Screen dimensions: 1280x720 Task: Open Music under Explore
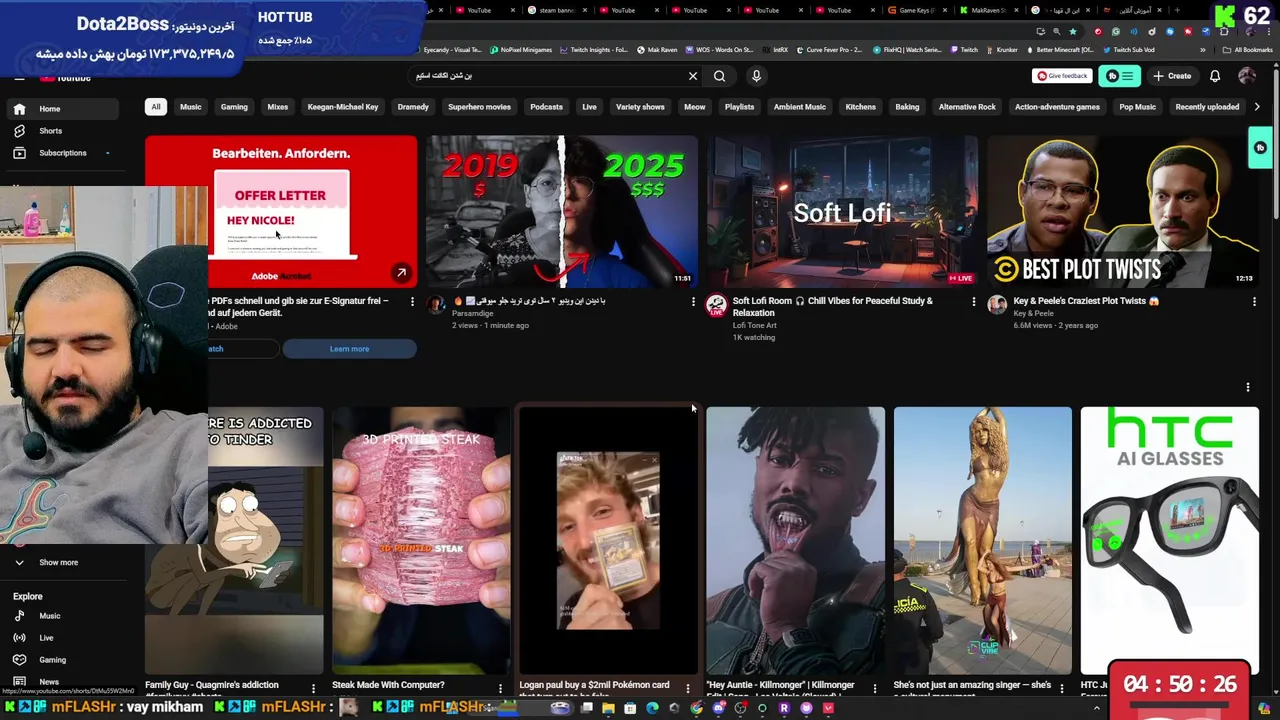pyautogui.click(x=49, y=616)
